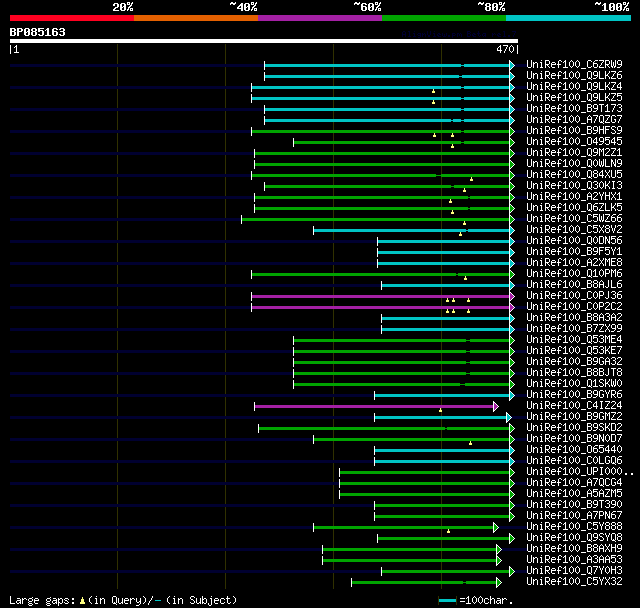Select the UniRef100_B9T390 entry
The image size is (640, 608).
point(574,505)
